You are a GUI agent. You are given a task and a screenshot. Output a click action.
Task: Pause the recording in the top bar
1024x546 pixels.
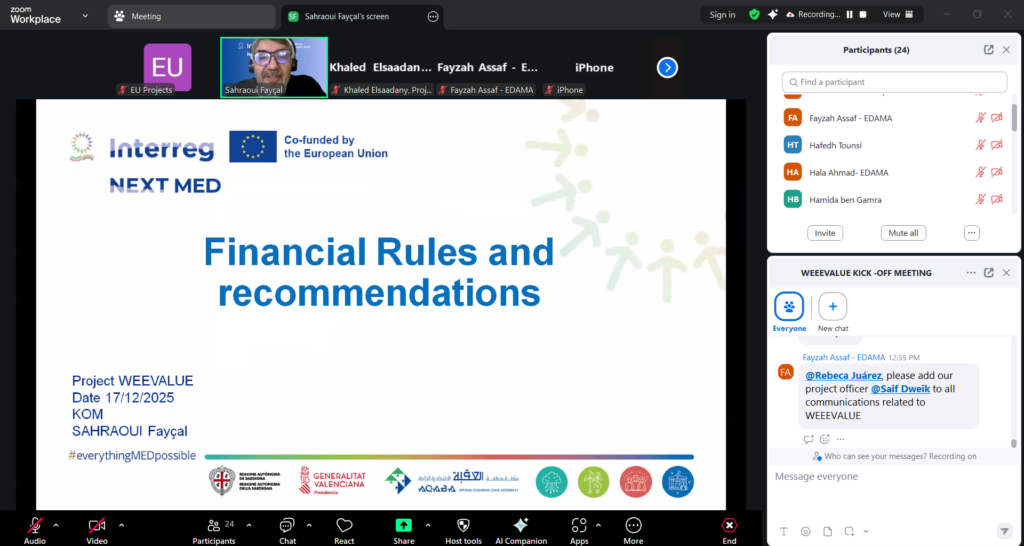pos(850,15)
